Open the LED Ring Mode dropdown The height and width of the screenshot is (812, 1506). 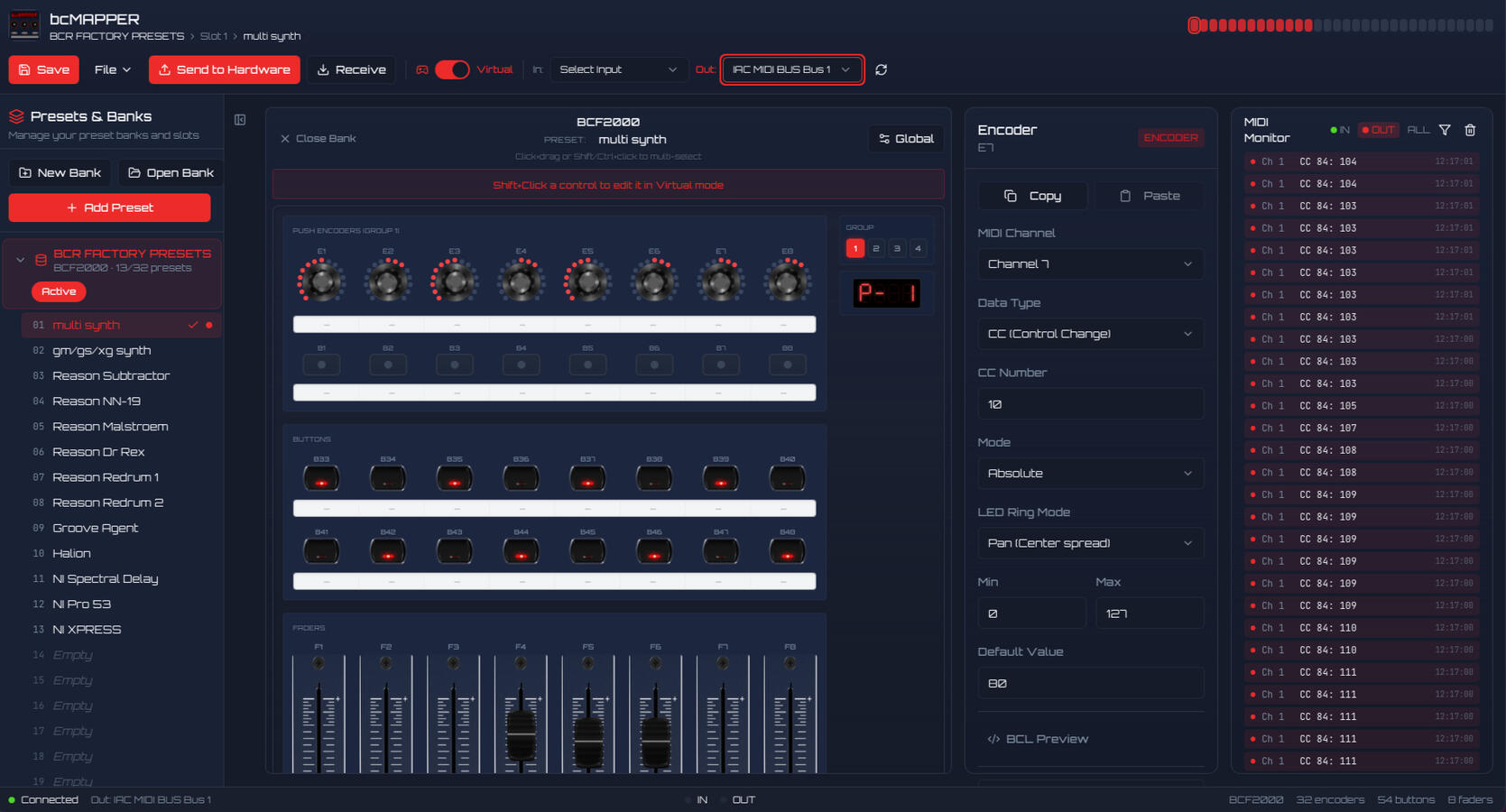pyautogui.click(x=1090, y=542)
